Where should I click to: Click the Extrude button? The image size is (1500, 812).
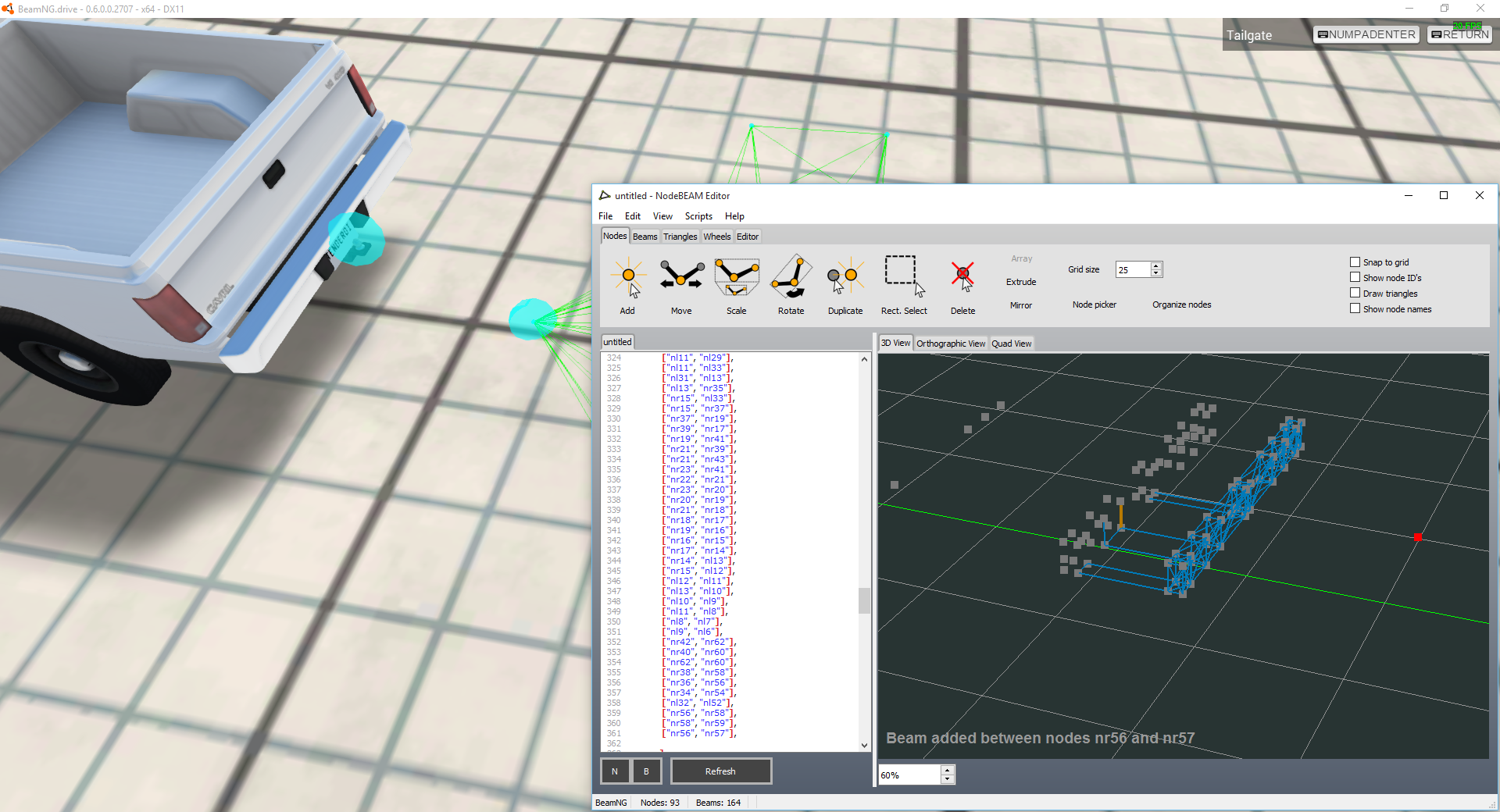(x=1021, y=282)
